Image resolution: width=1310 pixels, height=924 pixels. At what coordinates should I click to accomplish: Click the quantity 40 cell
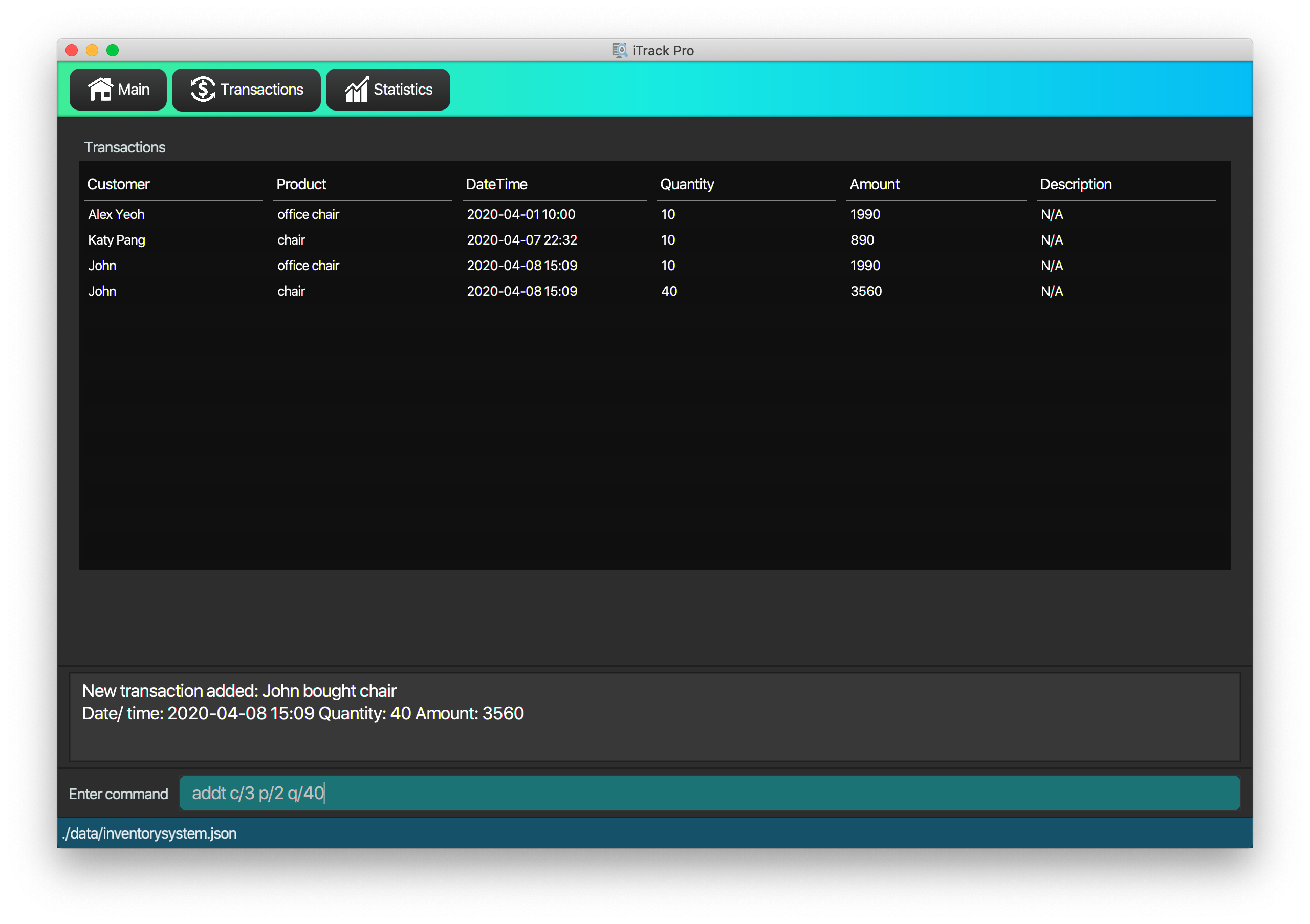669,292
